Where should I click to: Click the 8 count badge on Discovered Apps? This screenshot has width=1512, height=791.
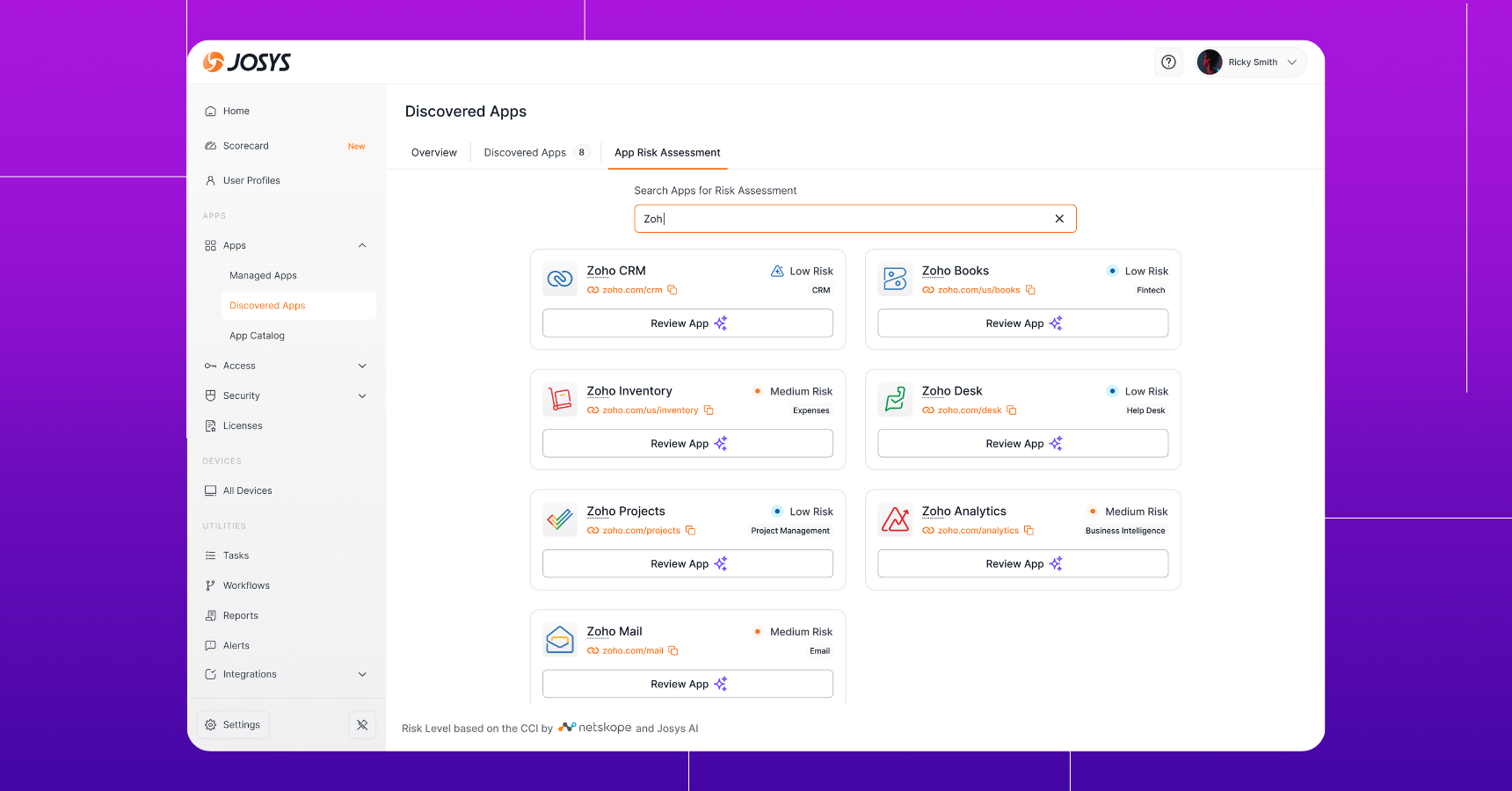point(581,153)
